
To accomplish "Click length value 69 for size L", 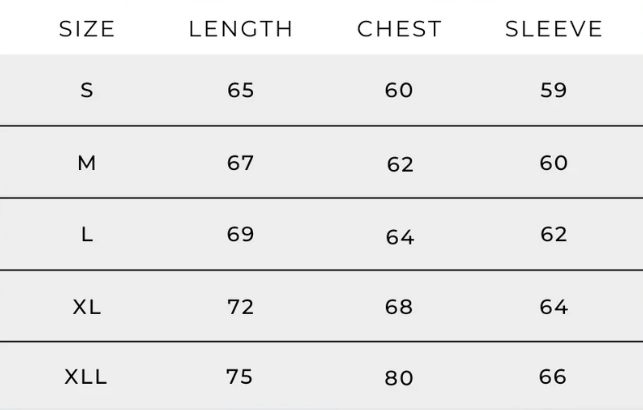I will coord(241,235).
